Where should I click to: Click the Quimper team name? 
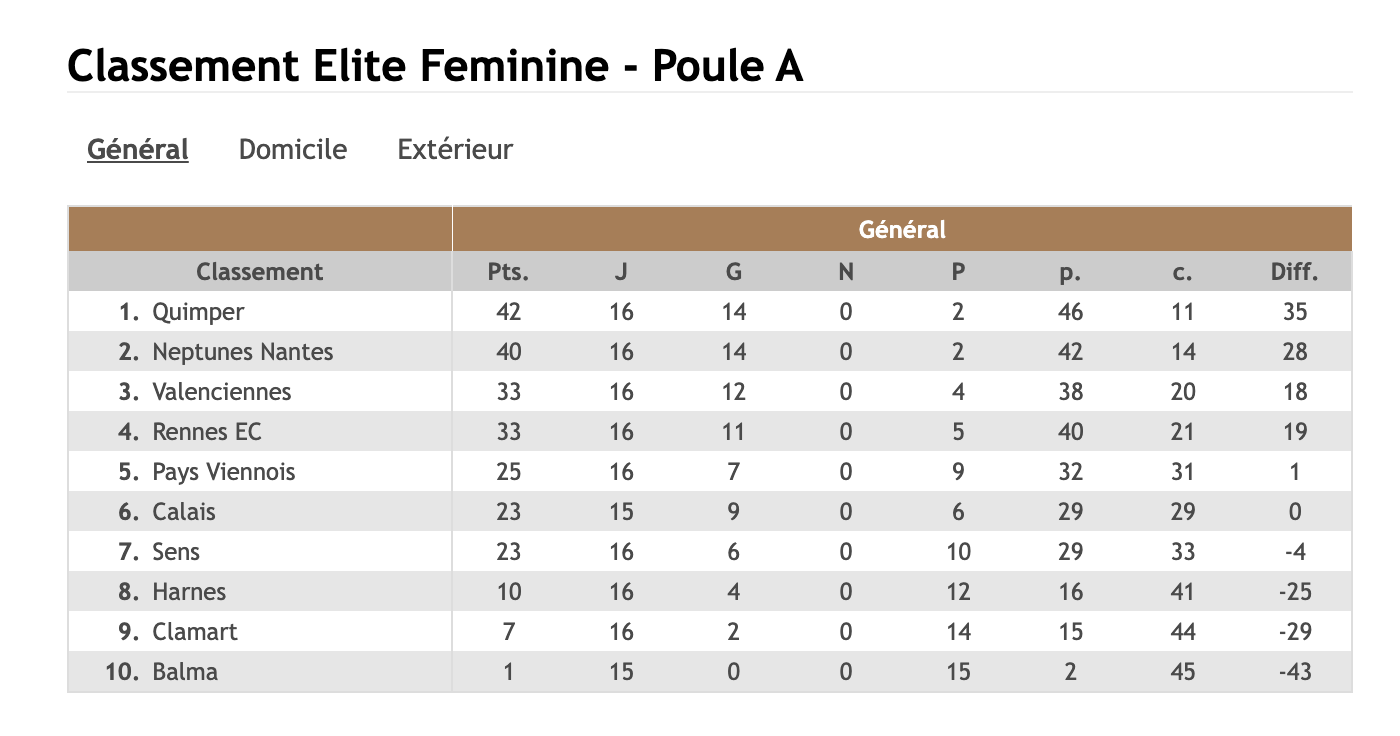point(198,312)
